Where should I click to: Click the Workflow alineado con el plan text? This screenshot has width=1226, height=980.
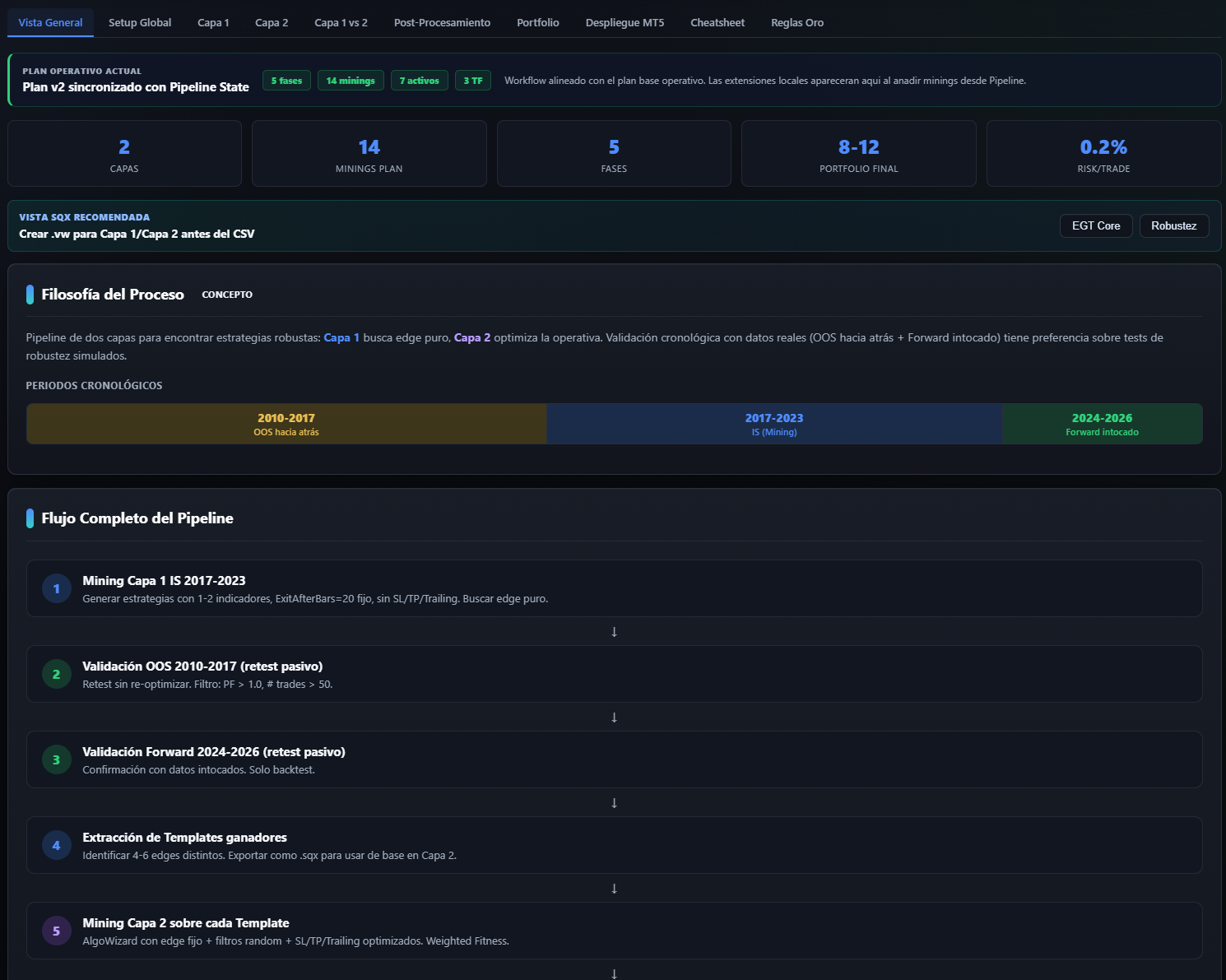[x=765, y=81]
